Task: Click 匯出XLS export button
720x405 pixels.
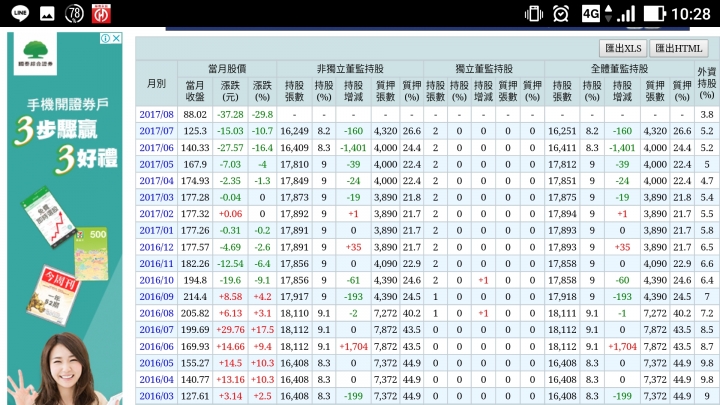Action: pyautogui.click(x=623, y=48)
